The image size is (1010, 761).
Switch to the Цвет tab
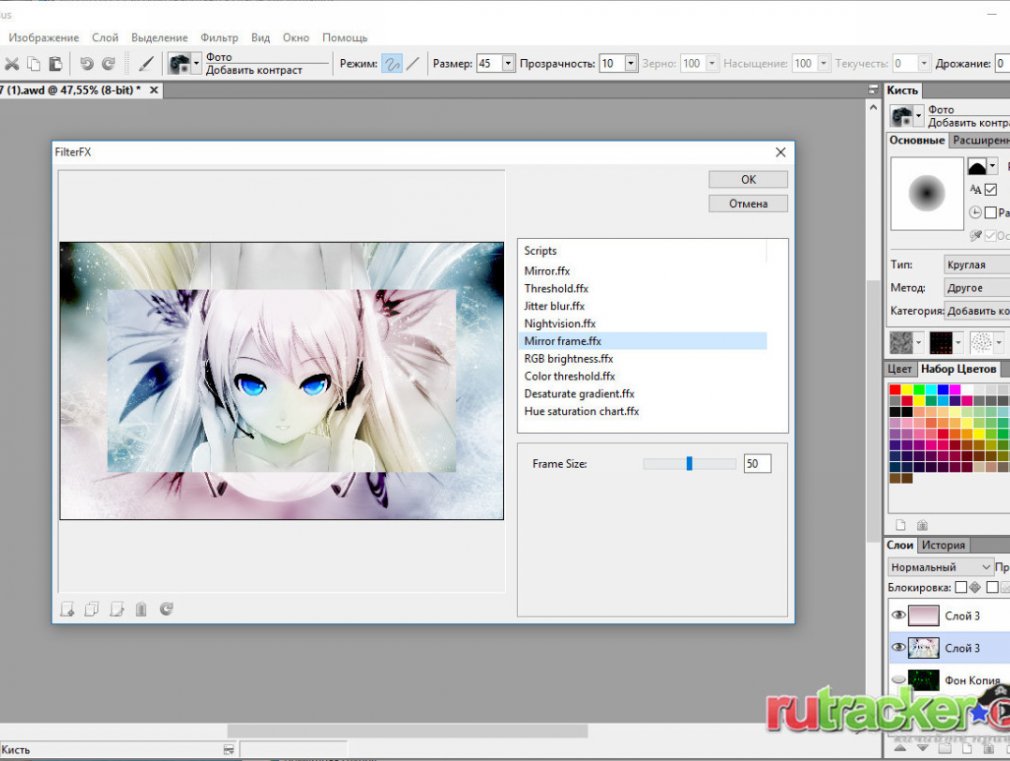pyautogui.click(x=899, y=369)
